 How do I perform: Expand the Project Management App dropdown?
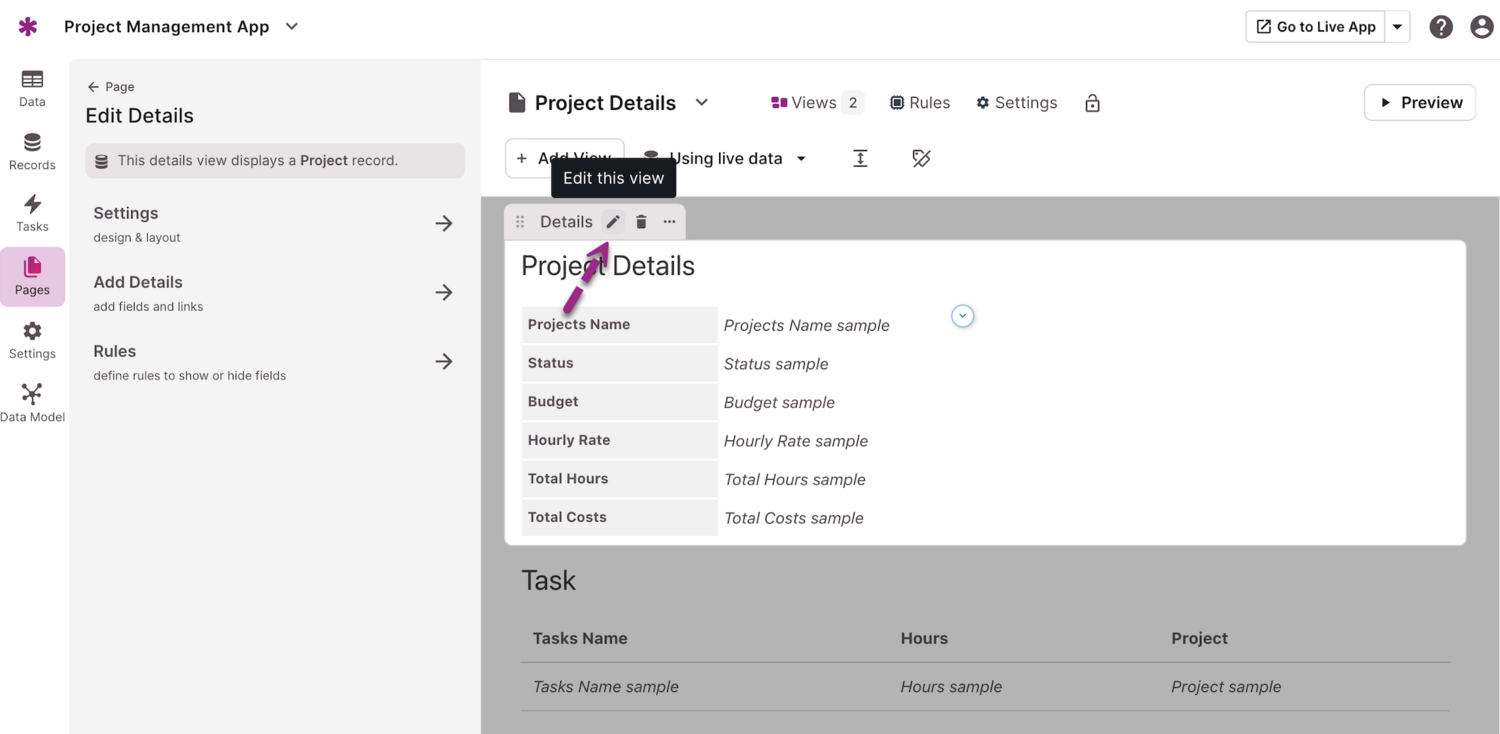point(292,27)
